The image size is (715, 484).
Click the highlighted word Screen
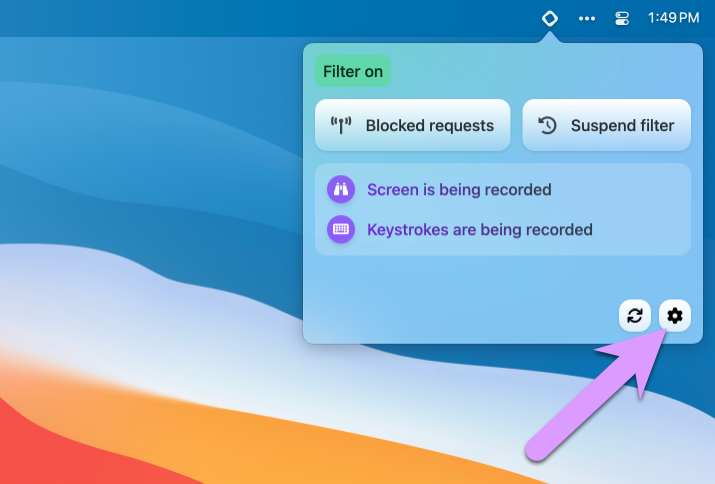(392, 190)
